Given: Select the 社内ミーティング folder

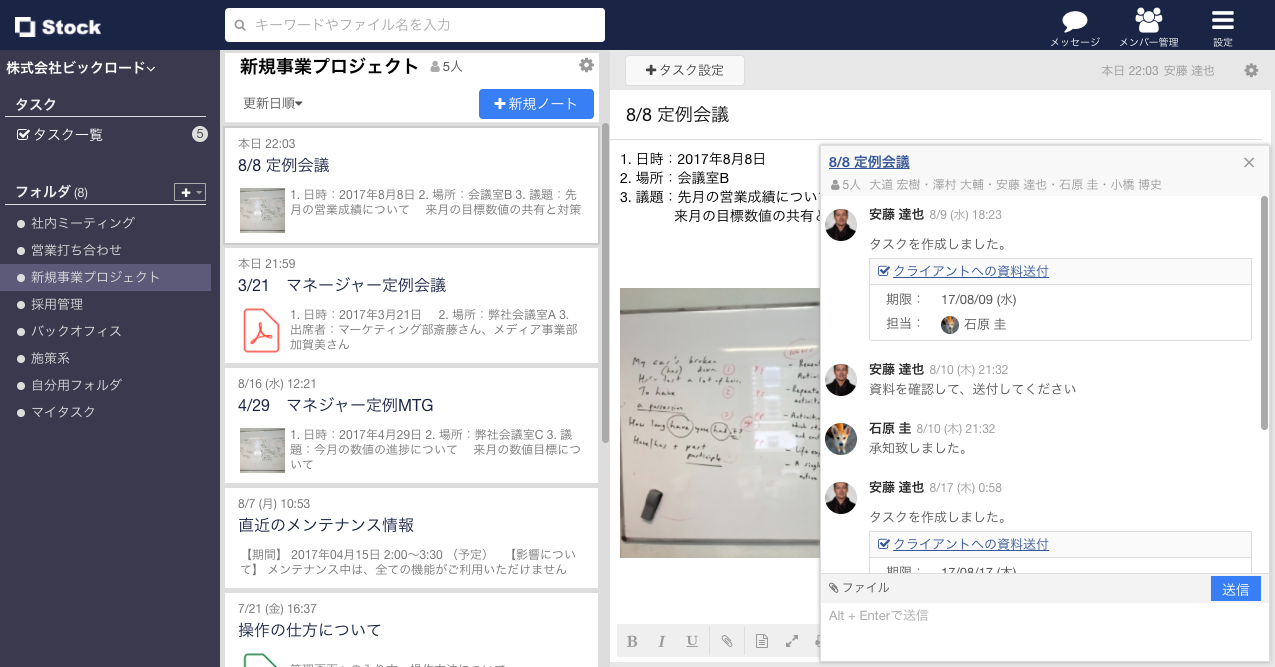Looking at the screenshot, I should tap(82, 223).
